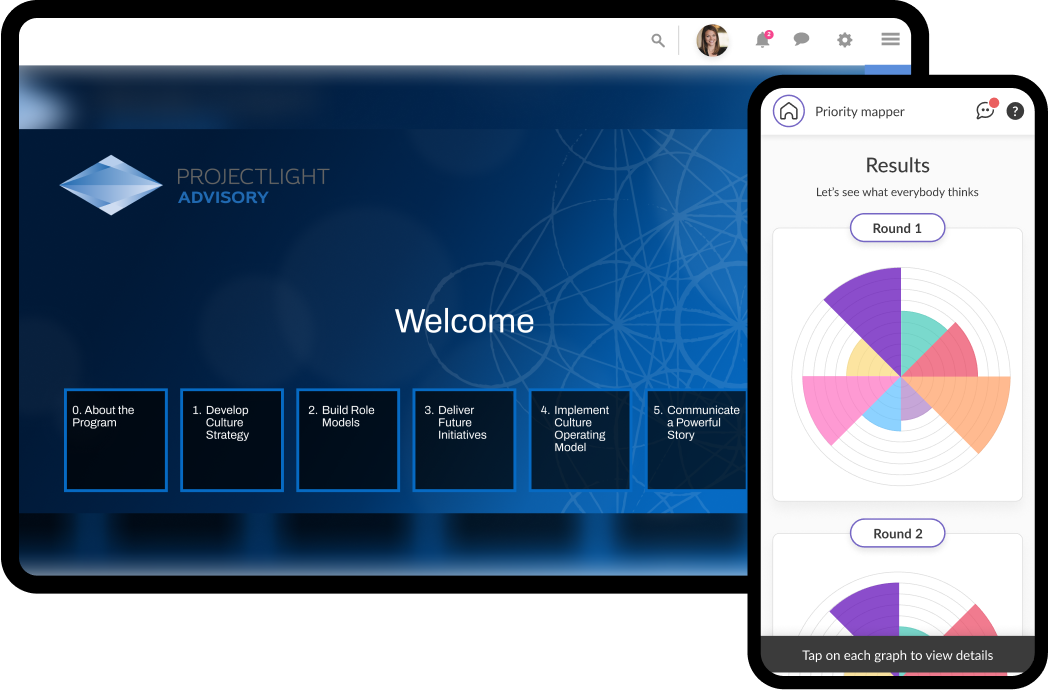The image size is (1048, 690).
Task: Click the home icon in Priority mapper
Action: [x=788, y=111]
